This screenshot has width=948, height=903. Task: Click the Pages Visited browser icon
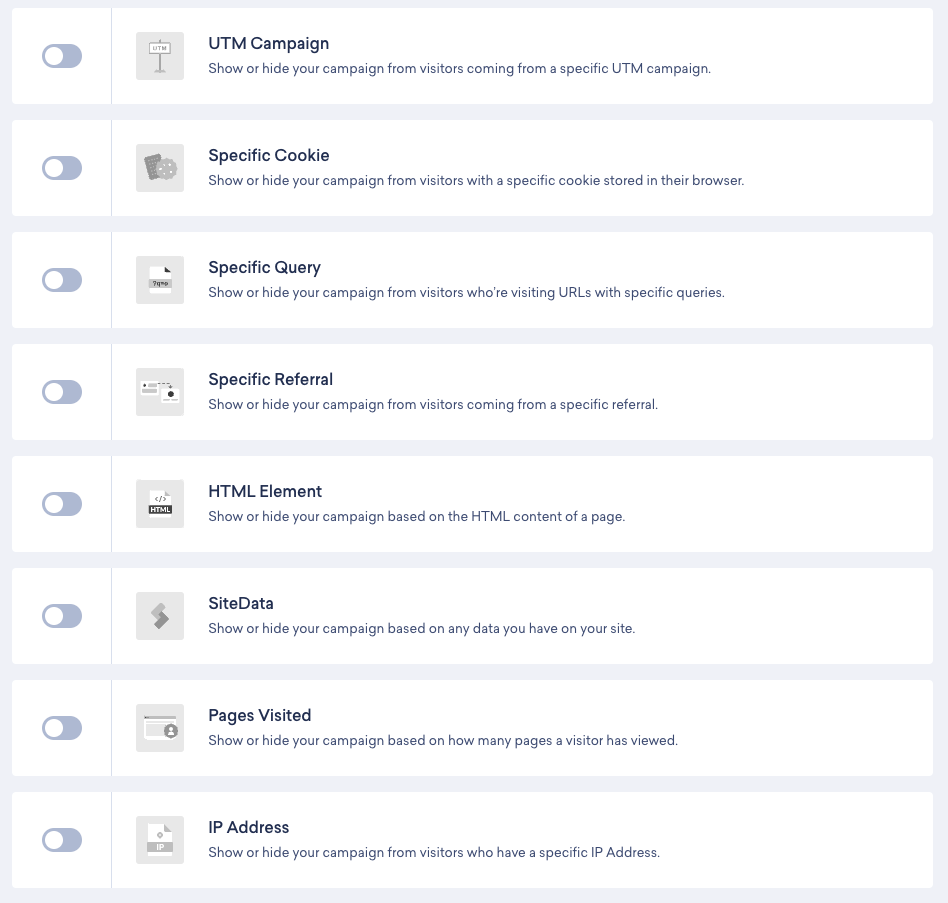(160, 728)
